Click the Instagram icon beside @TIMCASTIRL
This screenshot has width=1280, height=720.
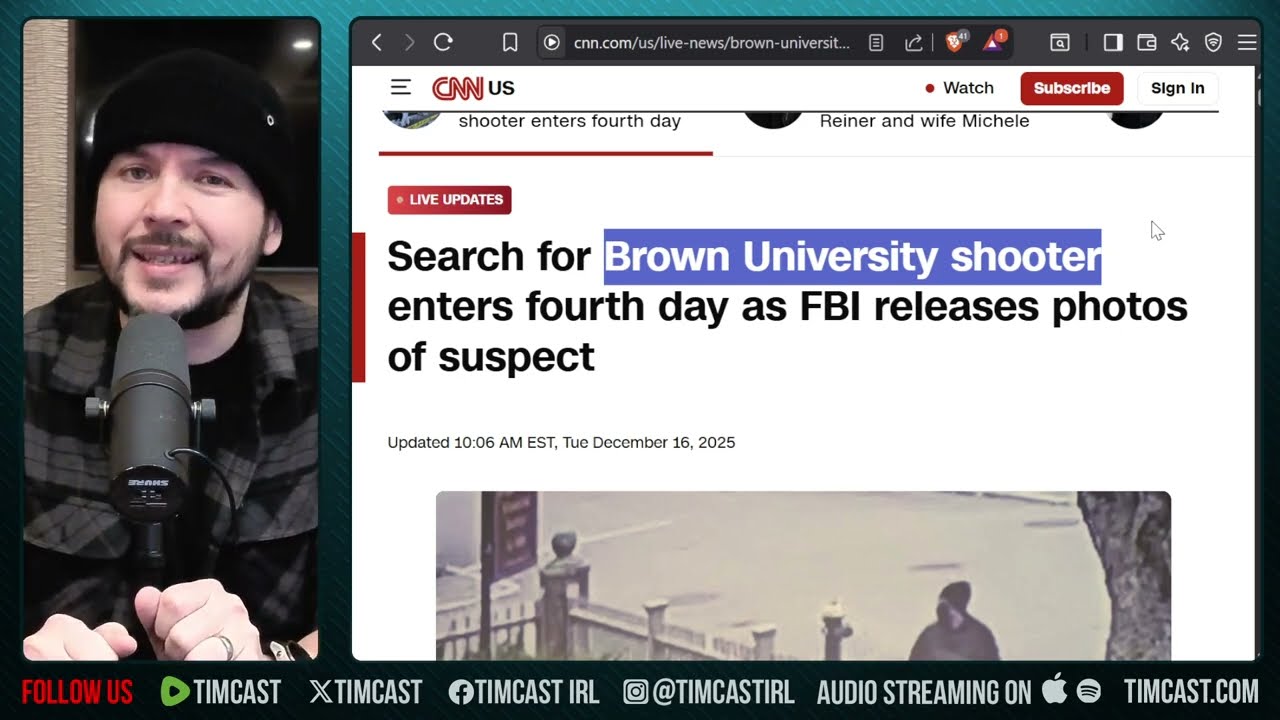coord(636,691)
